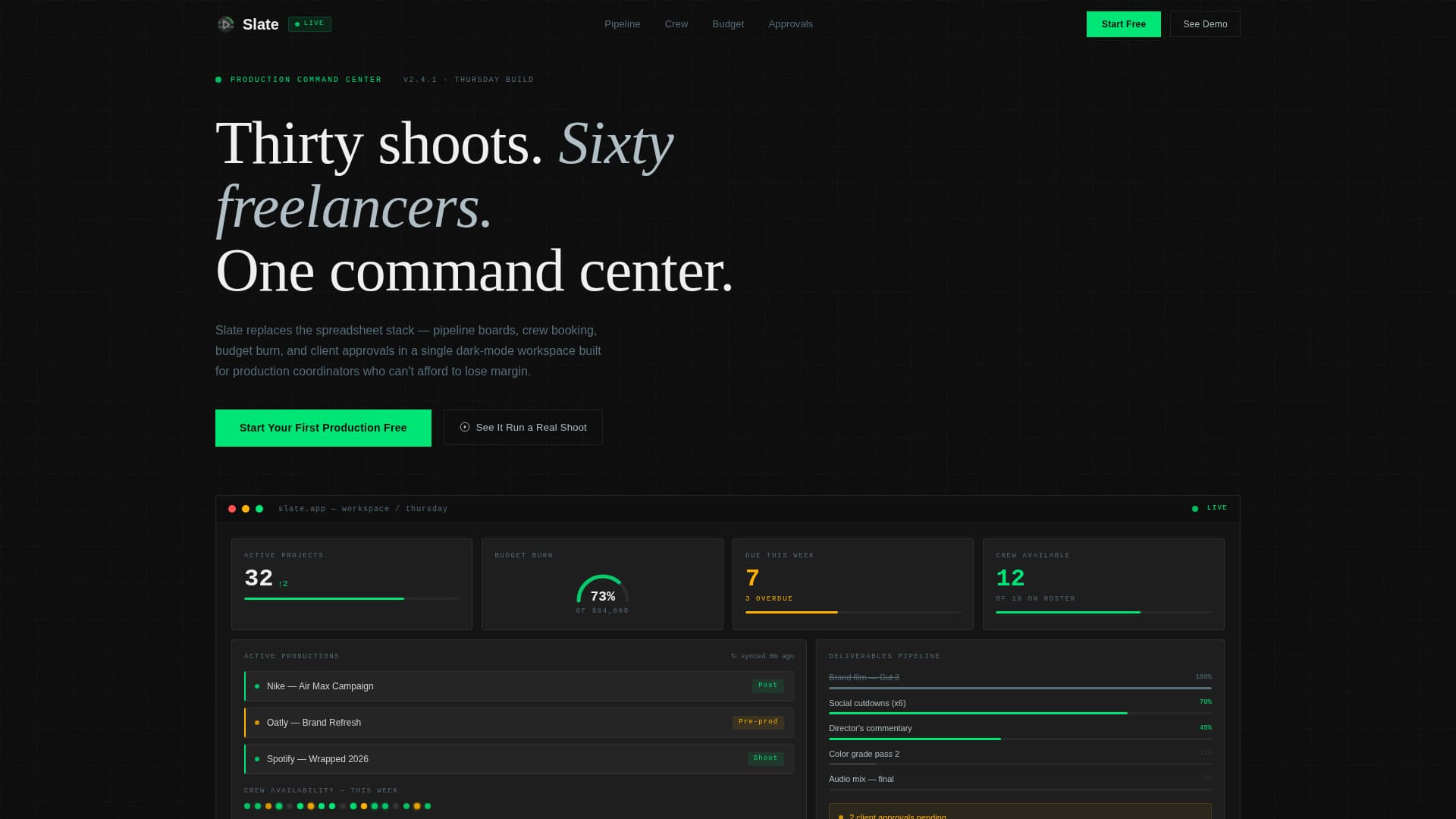Click slate.app — workspace / thursday path
Image resolution: width=1456 pixels, height=819 pixels.
362,509
